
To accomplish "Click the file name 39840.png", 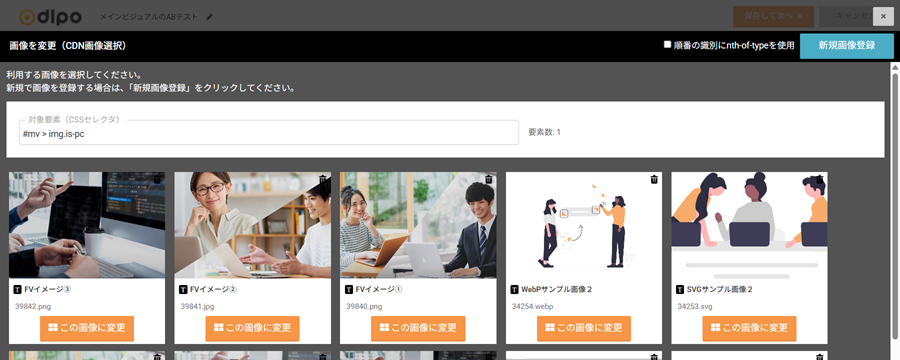I will (x=364, y=307).
